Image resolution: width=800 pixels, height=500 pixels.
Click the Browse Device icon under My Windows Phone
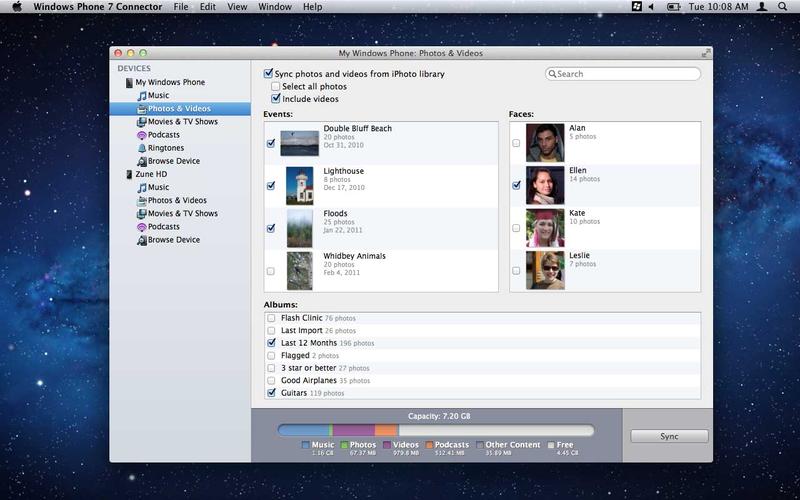142,161
